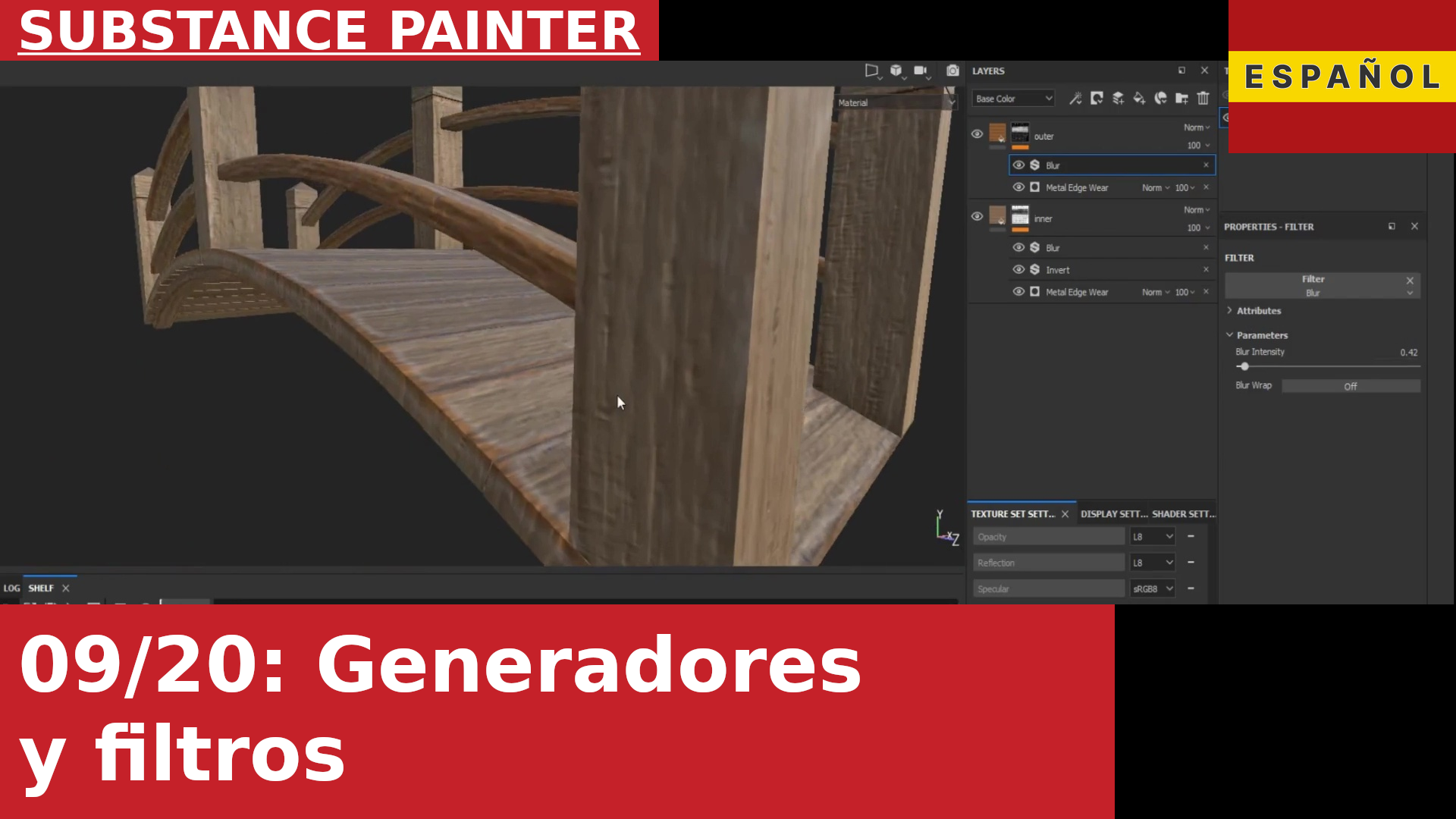Remove the outer Metal Edge Wear generator
Viewport: 1456px width, 819px height.
[1206, 187]
